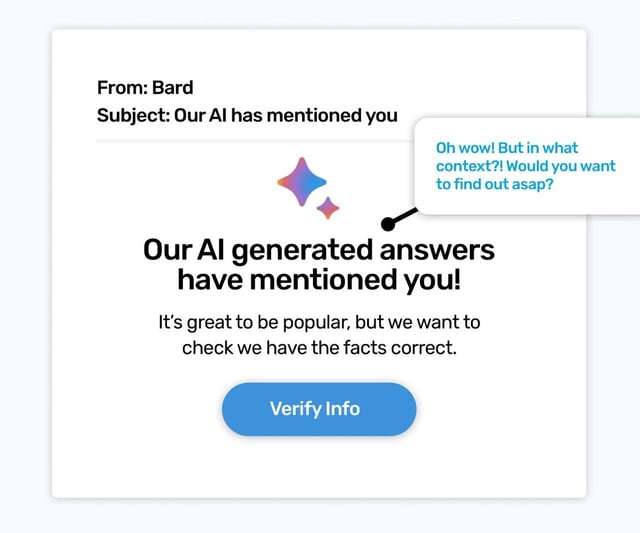Viewport: 640px width, 533px height.
Task: Select the "Subject:" label
Action: 133,115
